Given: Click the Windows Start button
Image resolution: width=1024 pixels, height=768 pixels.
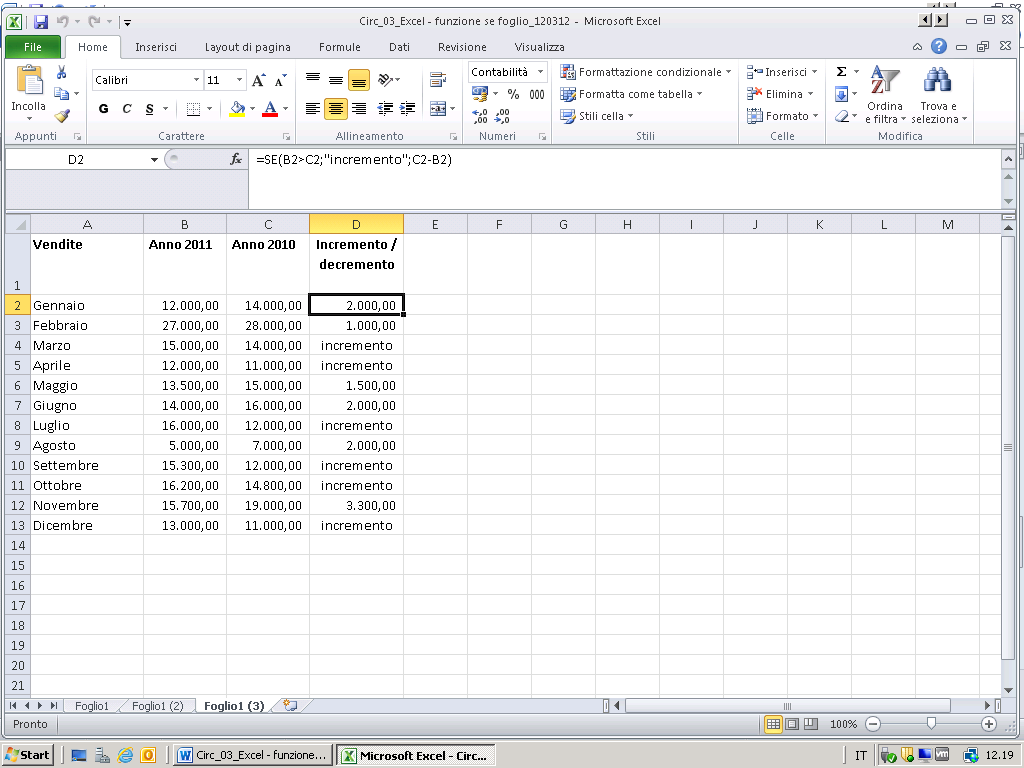Looking at the screenshot, I should tap(28, 755).
